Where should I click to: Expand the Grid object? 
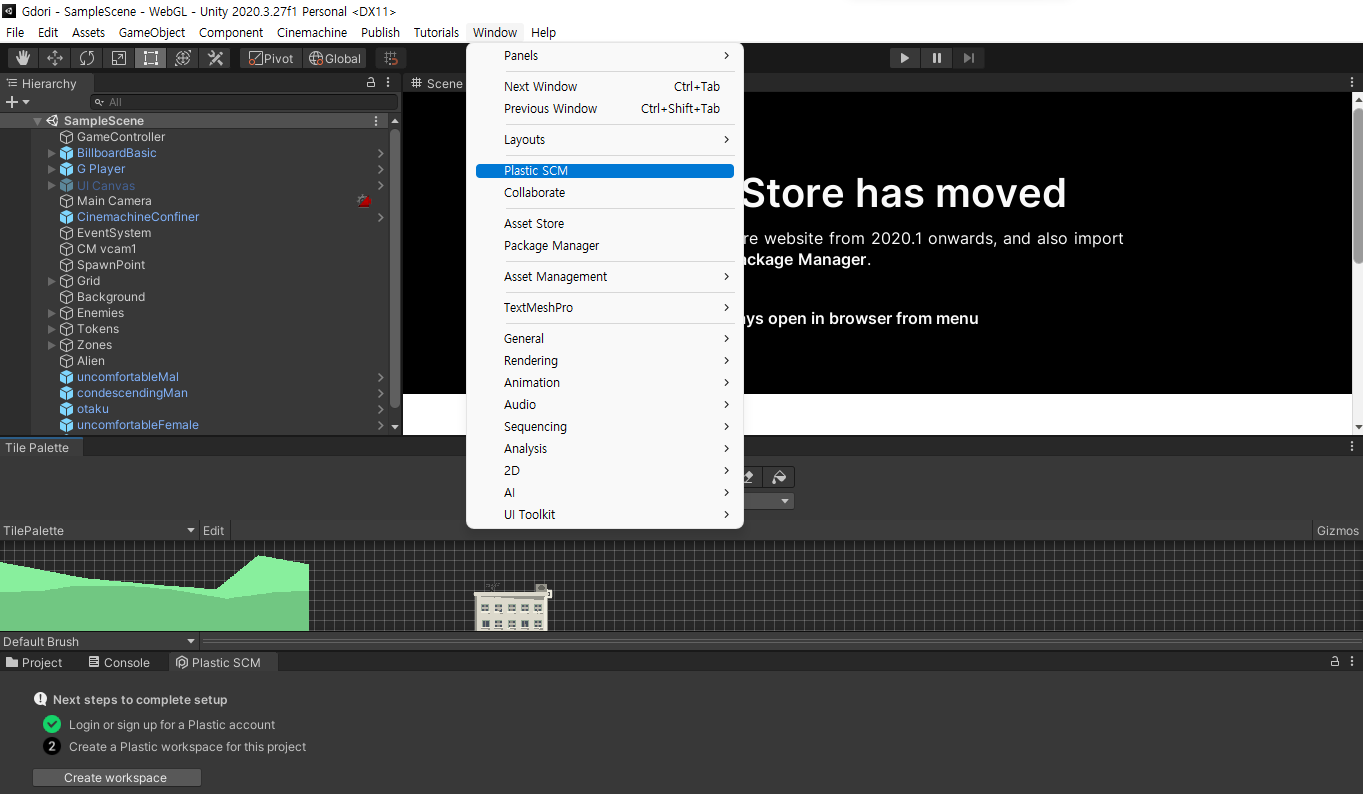52,281
